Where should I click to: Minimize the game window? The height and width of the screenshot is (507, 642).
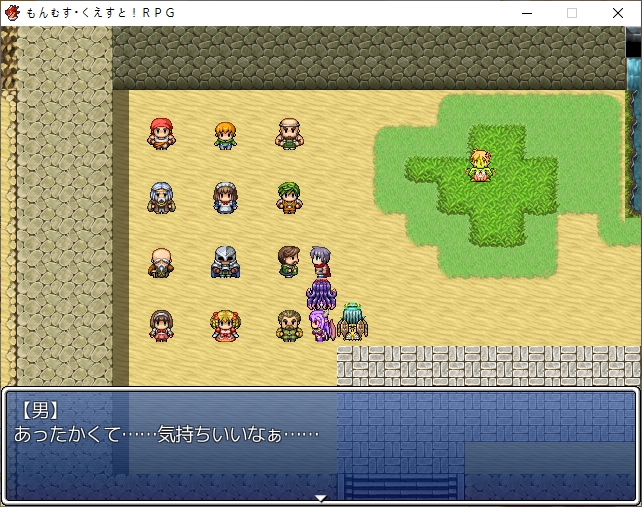527,13
